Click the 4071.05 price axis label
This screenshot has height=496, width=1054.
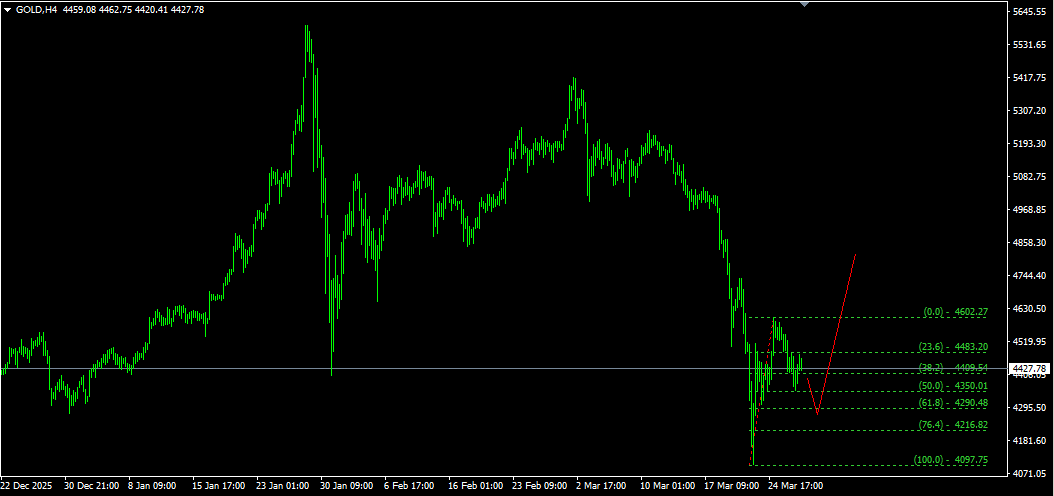point(1030,474)
